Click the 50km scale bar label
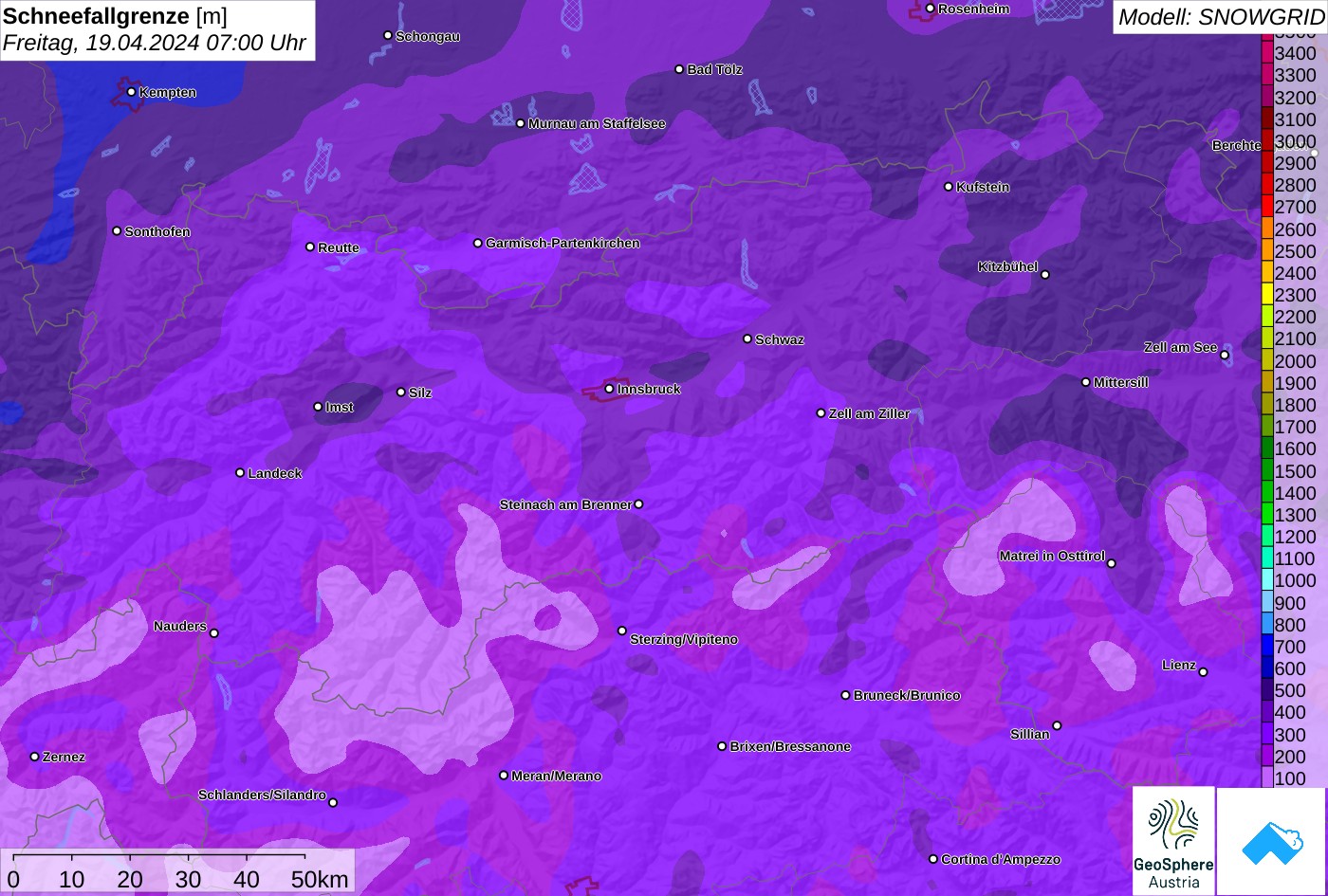This screenshot has height=896, width=1328. [320, 879]
